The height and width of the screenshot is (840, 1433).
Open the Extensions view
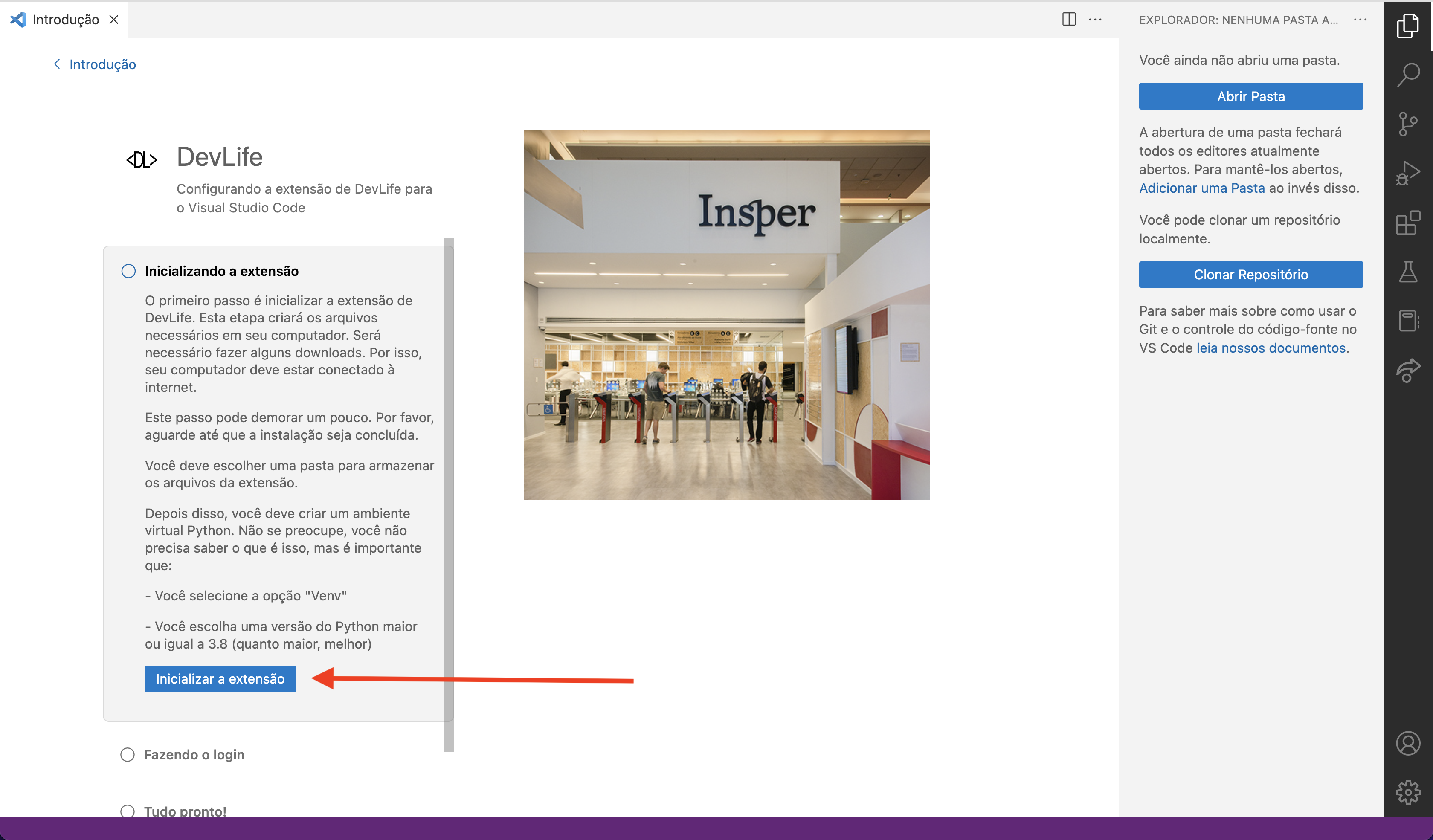1409,222
